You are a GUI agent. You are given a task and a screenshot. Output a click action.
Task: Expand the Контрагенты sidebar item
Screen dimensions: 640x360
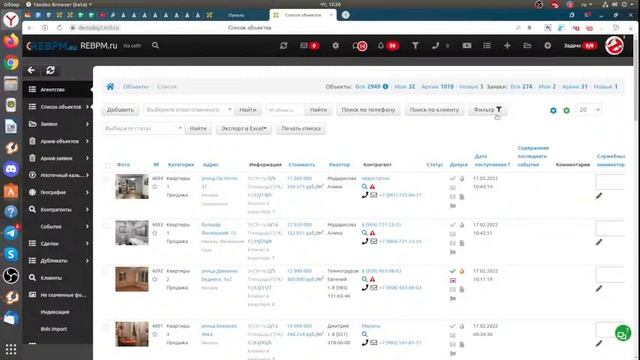click(87, 209)
